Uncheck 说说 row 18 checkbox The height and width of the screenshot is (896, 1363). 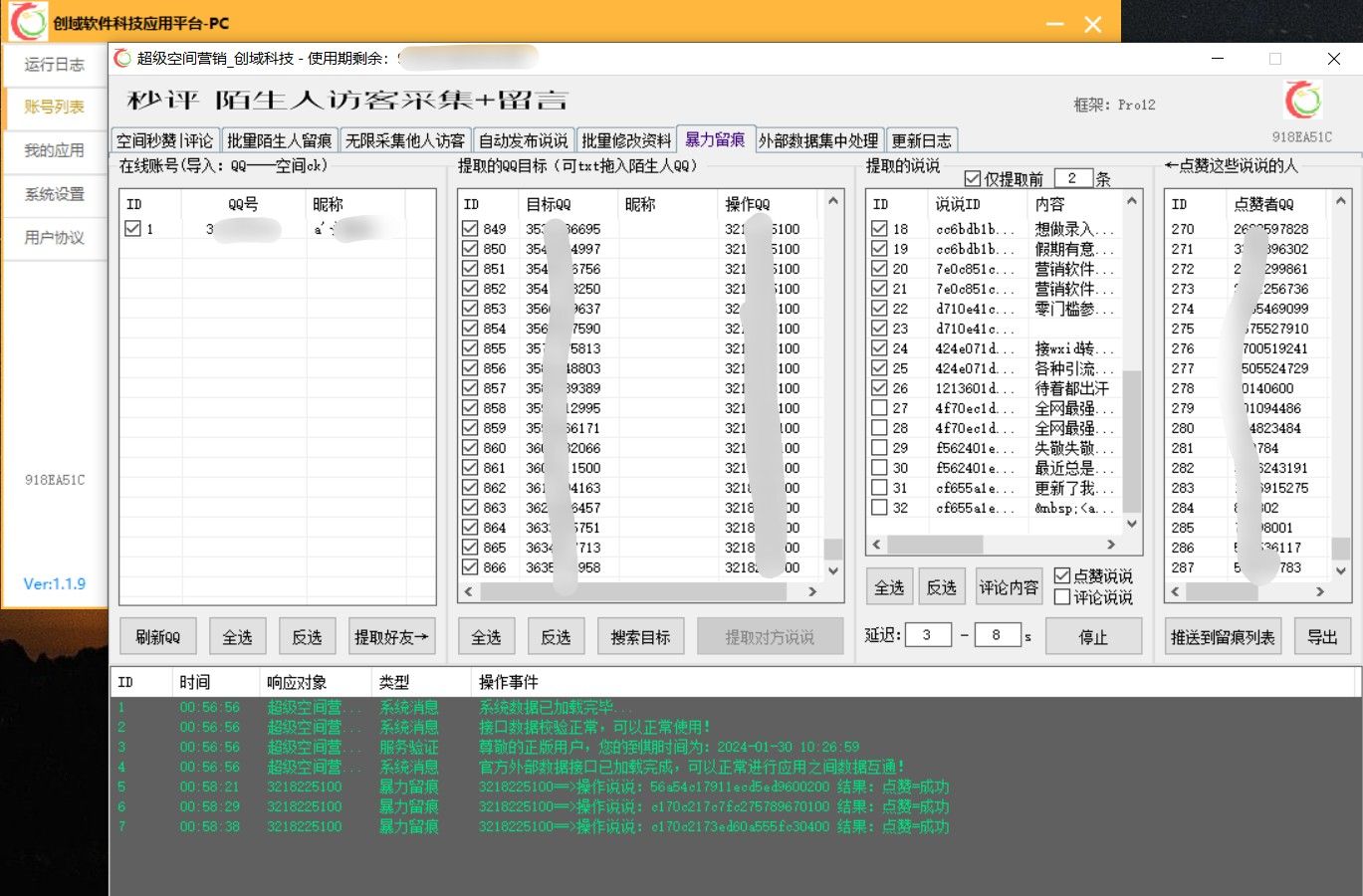point(879,229)
